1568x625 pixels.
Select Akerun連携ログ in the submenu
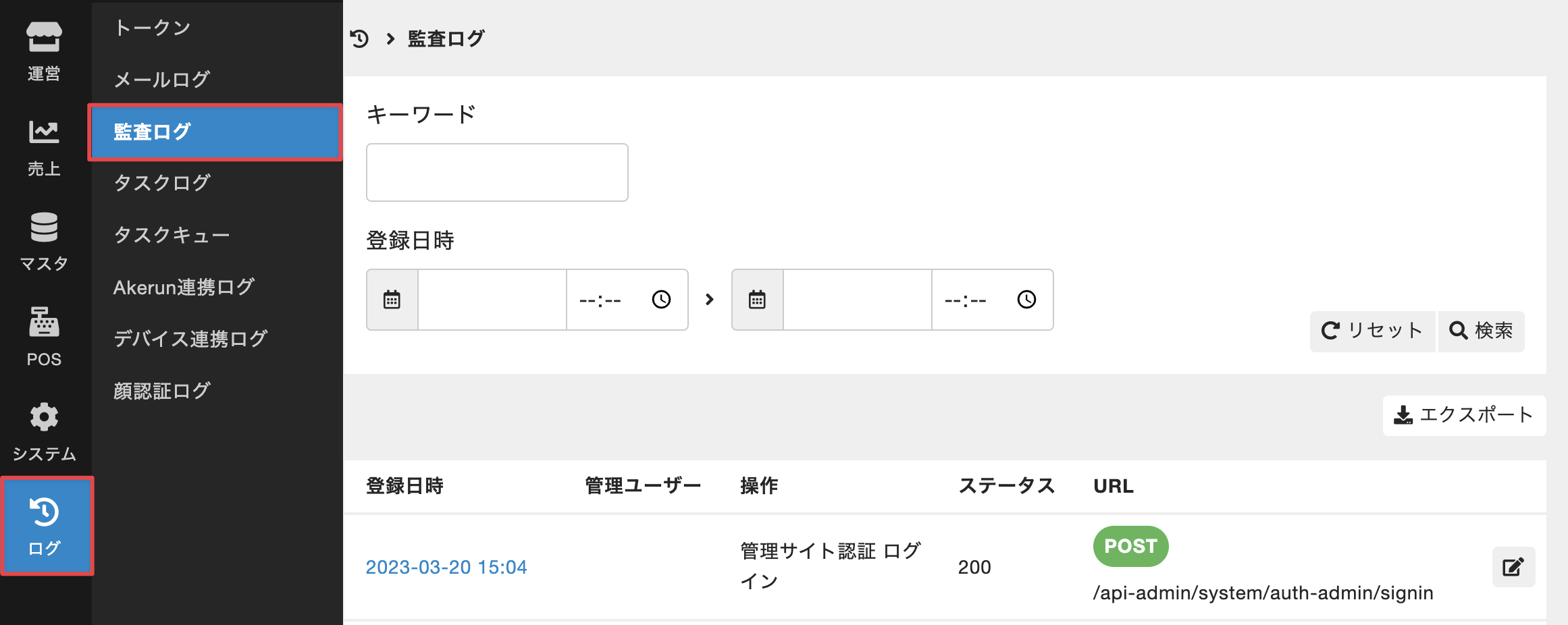[x=184, y=287]
